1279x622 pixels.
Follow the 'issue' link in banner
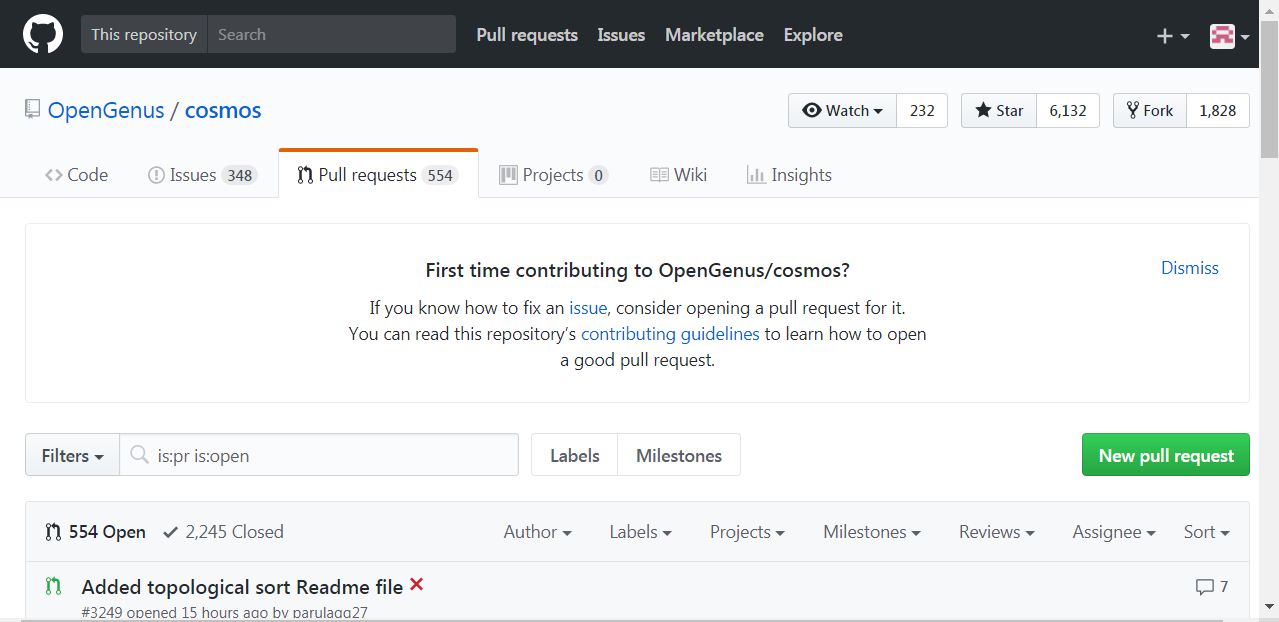588,308
